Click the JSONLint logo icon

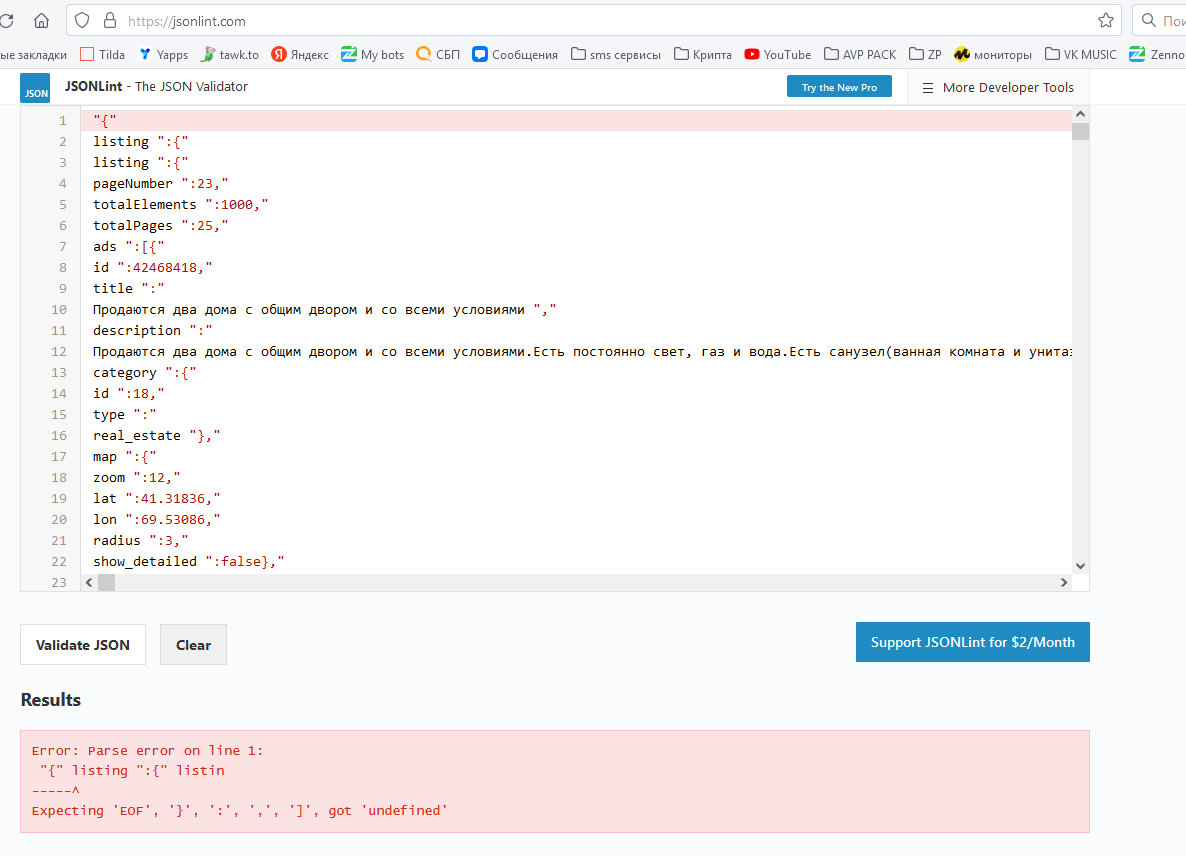35,88
